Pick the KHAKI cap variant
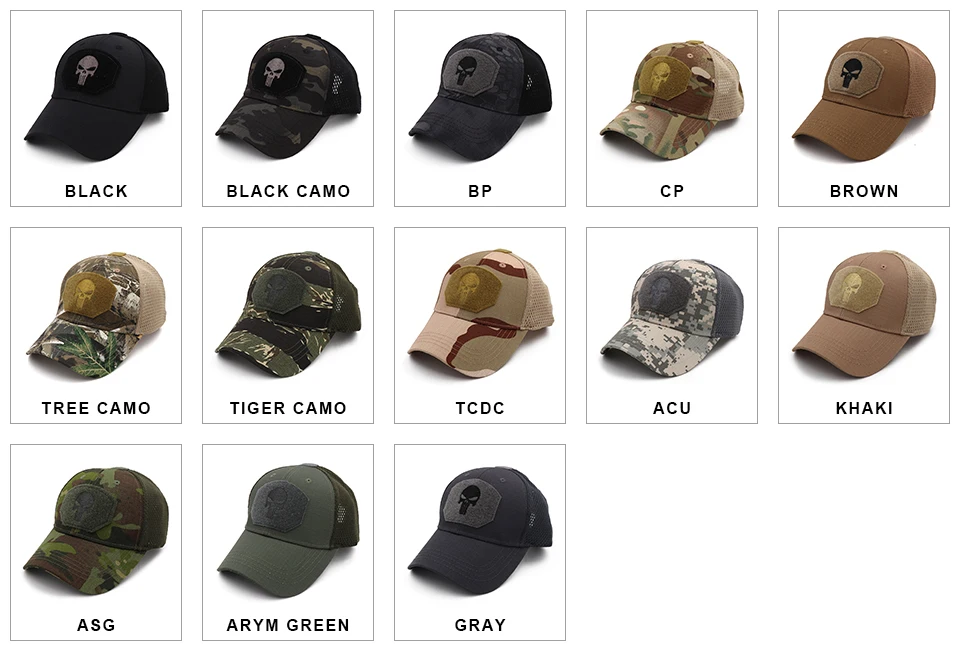 864,325
